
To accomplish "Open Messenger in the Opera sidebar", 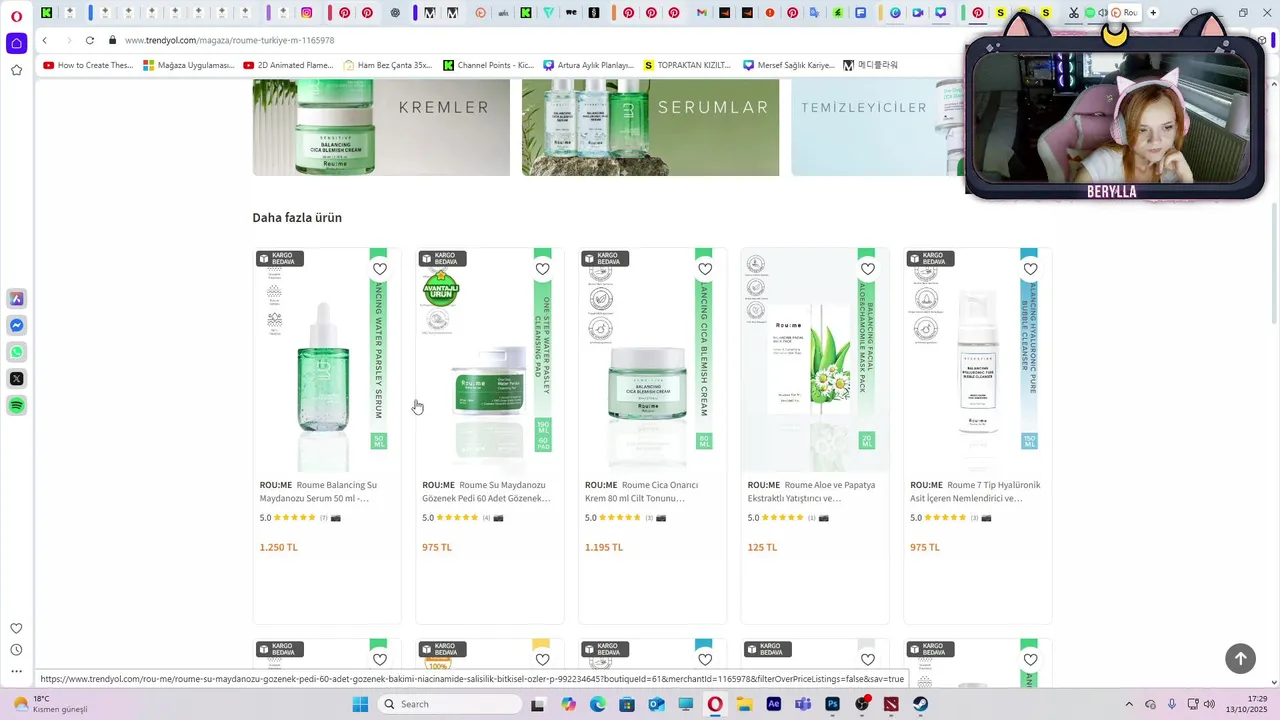I will (x=16, y=326).
